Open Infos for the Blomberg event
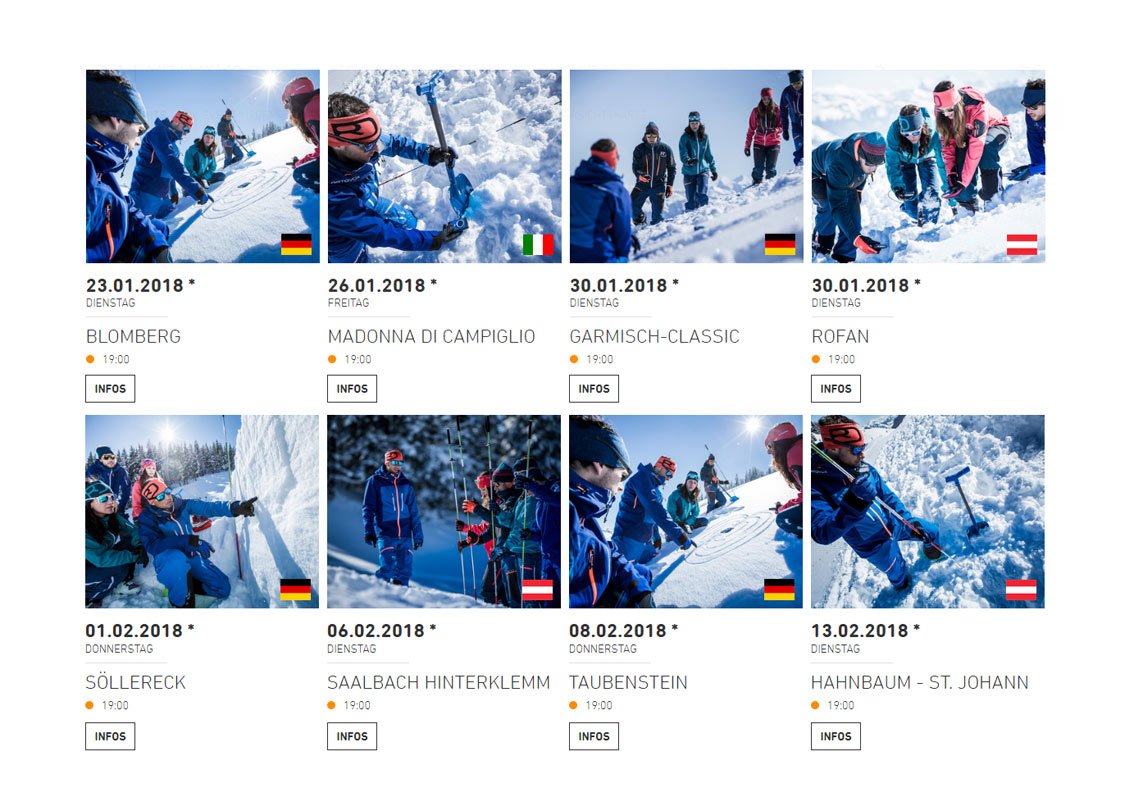This screenshot has height=797, width=1134. click(x=110, y=389)
